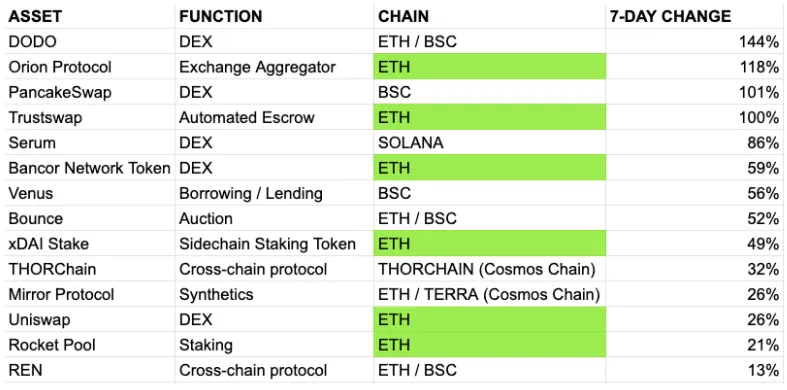Select the 7-DAY CHANGE header cell
787x390 pixels.
695,17
